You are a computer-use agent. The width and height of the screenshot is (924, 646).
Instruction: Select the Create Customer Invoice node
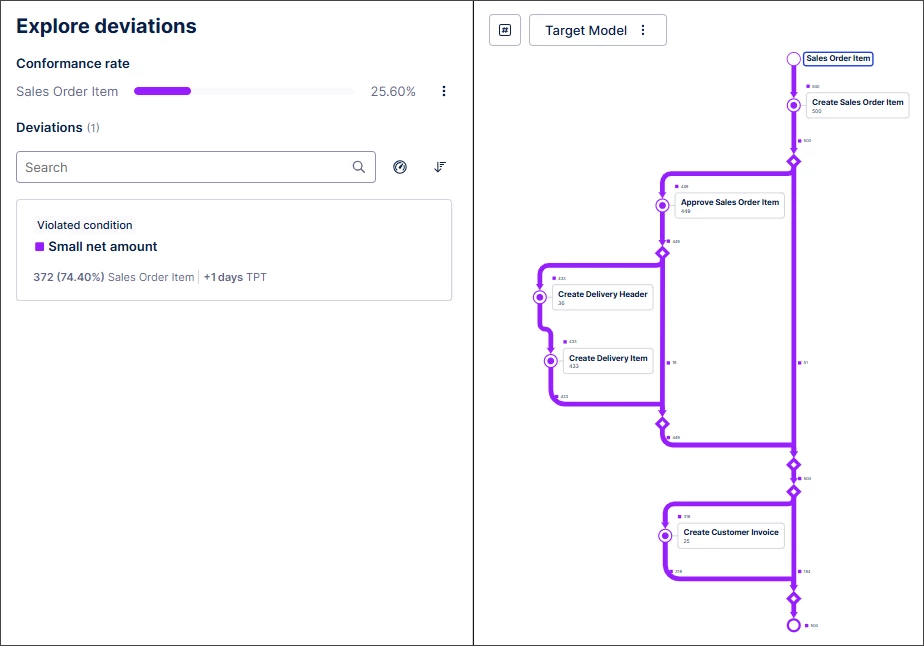[x=731, y=535]
